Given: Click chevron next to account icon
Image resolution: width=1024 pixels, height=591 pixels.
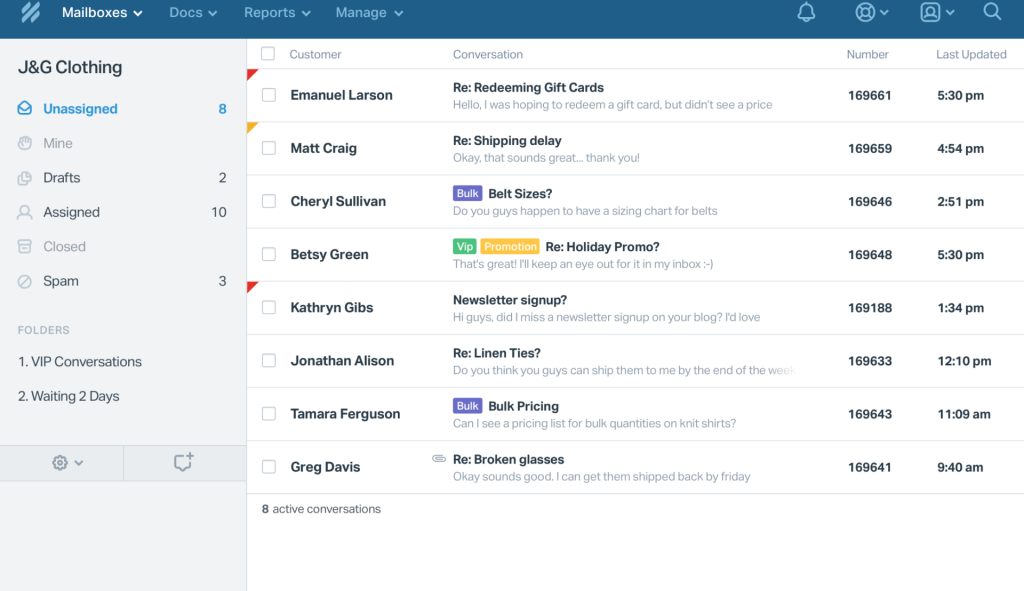Looking at the screenshot, I should pyautogui.click(x=950, y=12).
